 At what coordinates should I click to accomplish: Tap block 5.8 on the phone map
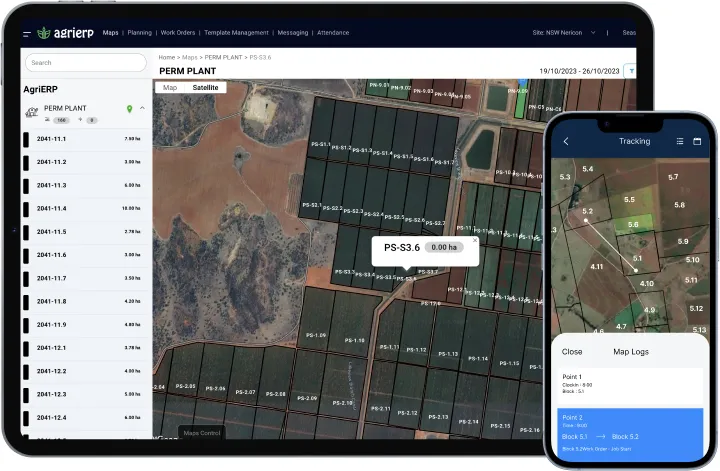(680, 205)
